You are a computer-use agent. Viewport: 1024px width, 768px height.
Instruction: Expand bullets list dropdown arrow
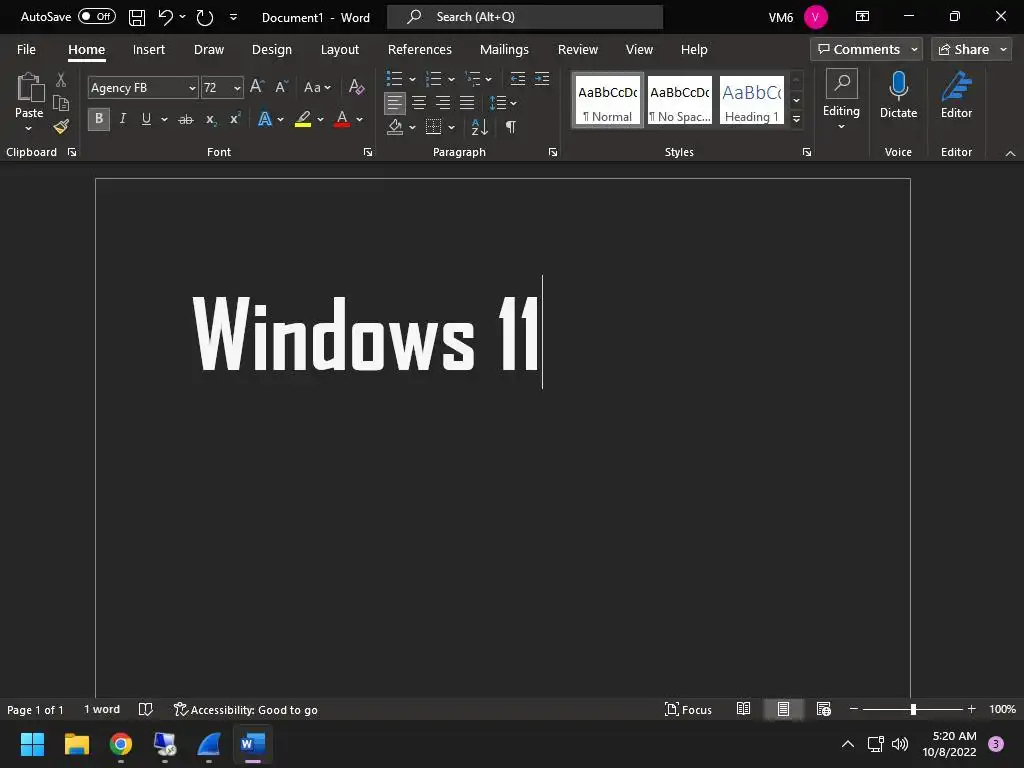coord(412,79)
